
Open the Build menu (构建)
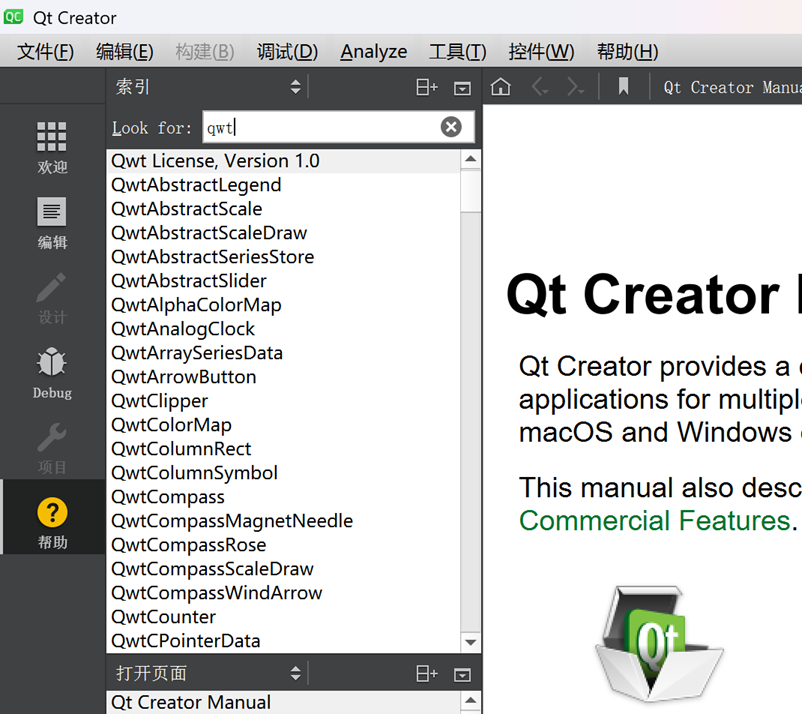[205, 52]
